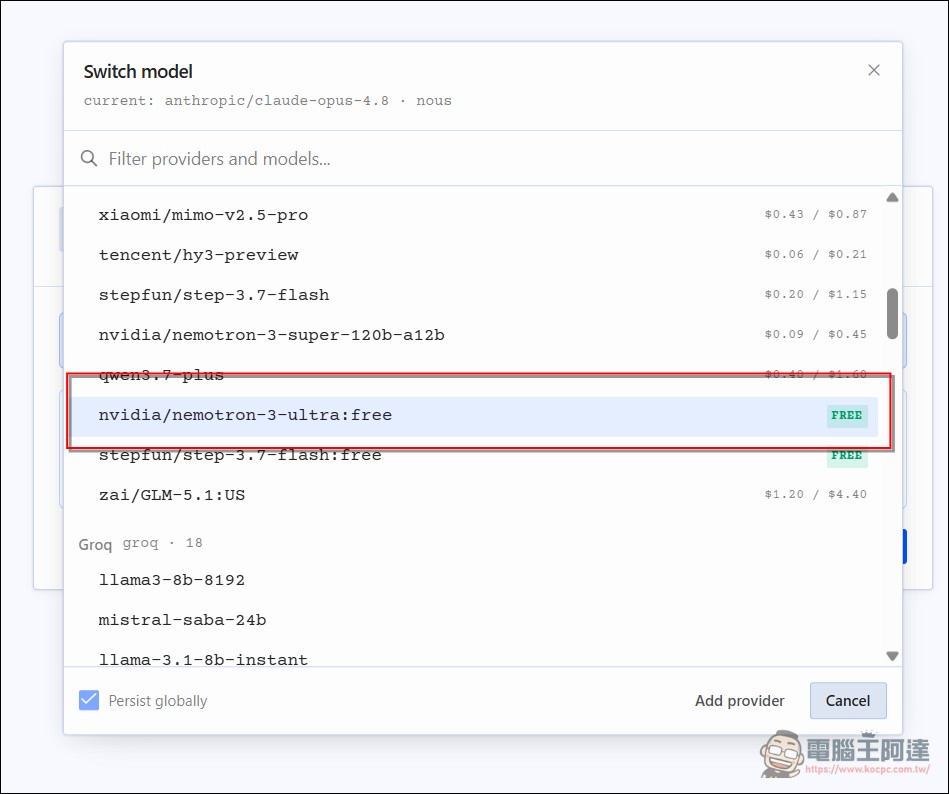Select tencent/hy3-preview model
This screenshot has width=949, height=794.
point(475,255)
